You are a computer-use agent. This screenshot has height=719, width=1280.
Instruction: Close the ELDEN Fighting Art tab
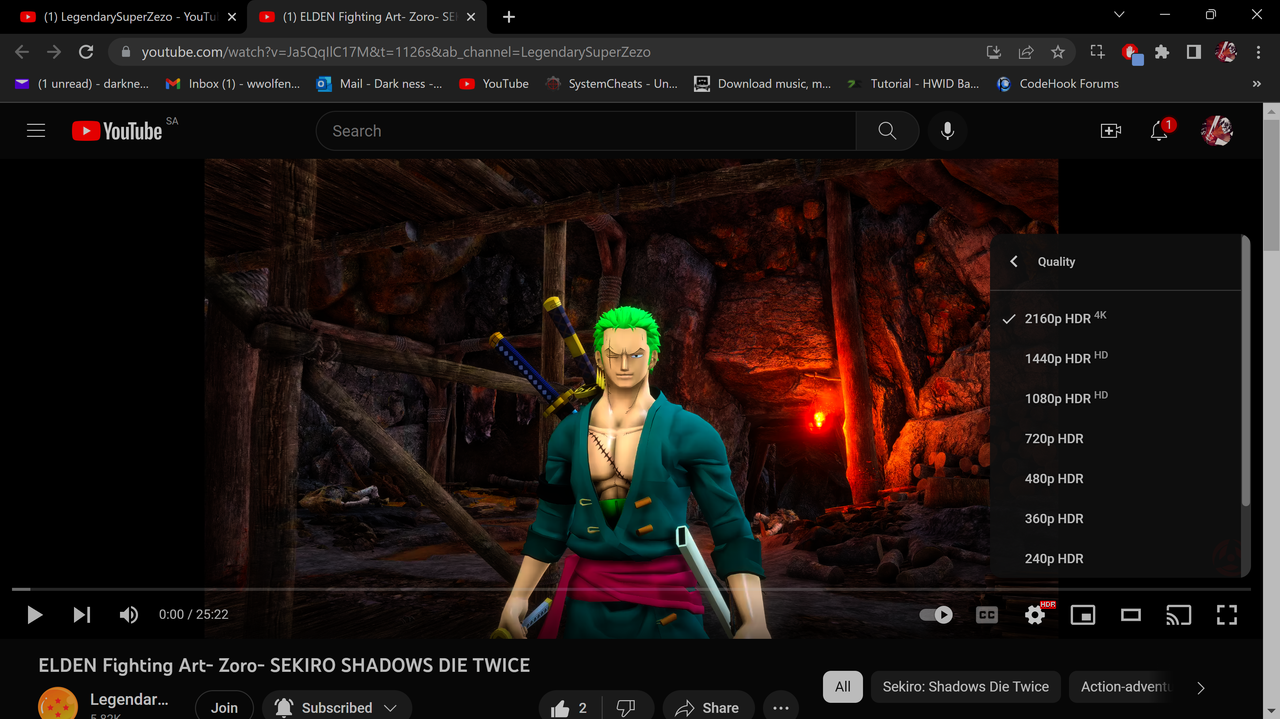pyautogui.click(x=471, y=17)
